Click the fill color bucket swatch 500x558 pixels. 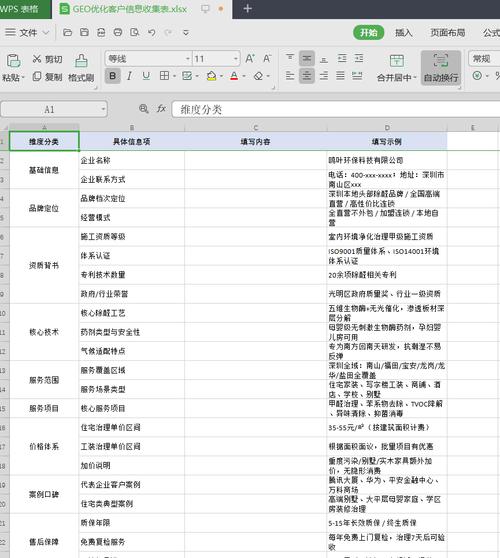[x=211, y=76]
